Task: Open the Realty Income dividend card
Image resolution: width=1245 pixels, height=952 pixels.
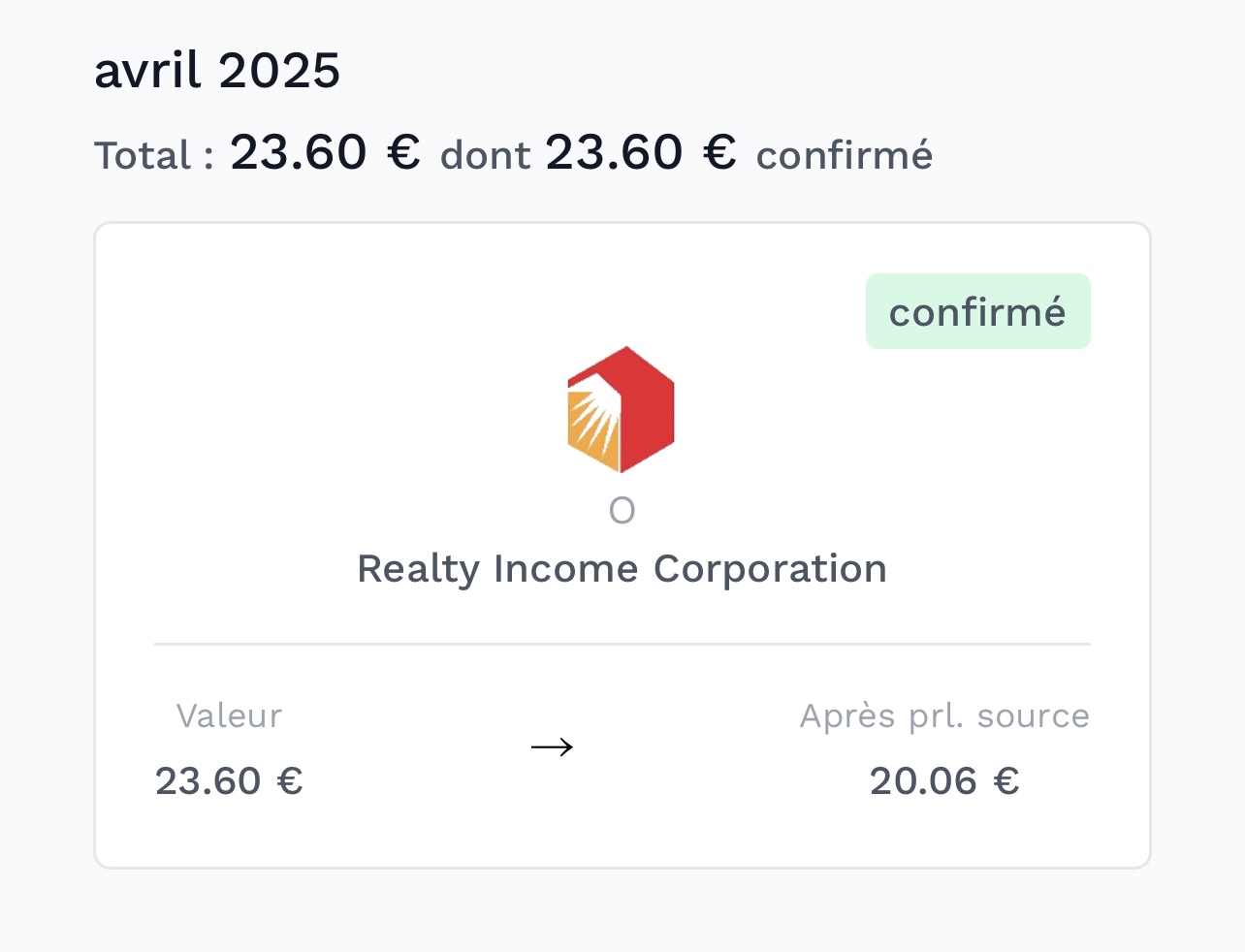Action: (622, 546)
